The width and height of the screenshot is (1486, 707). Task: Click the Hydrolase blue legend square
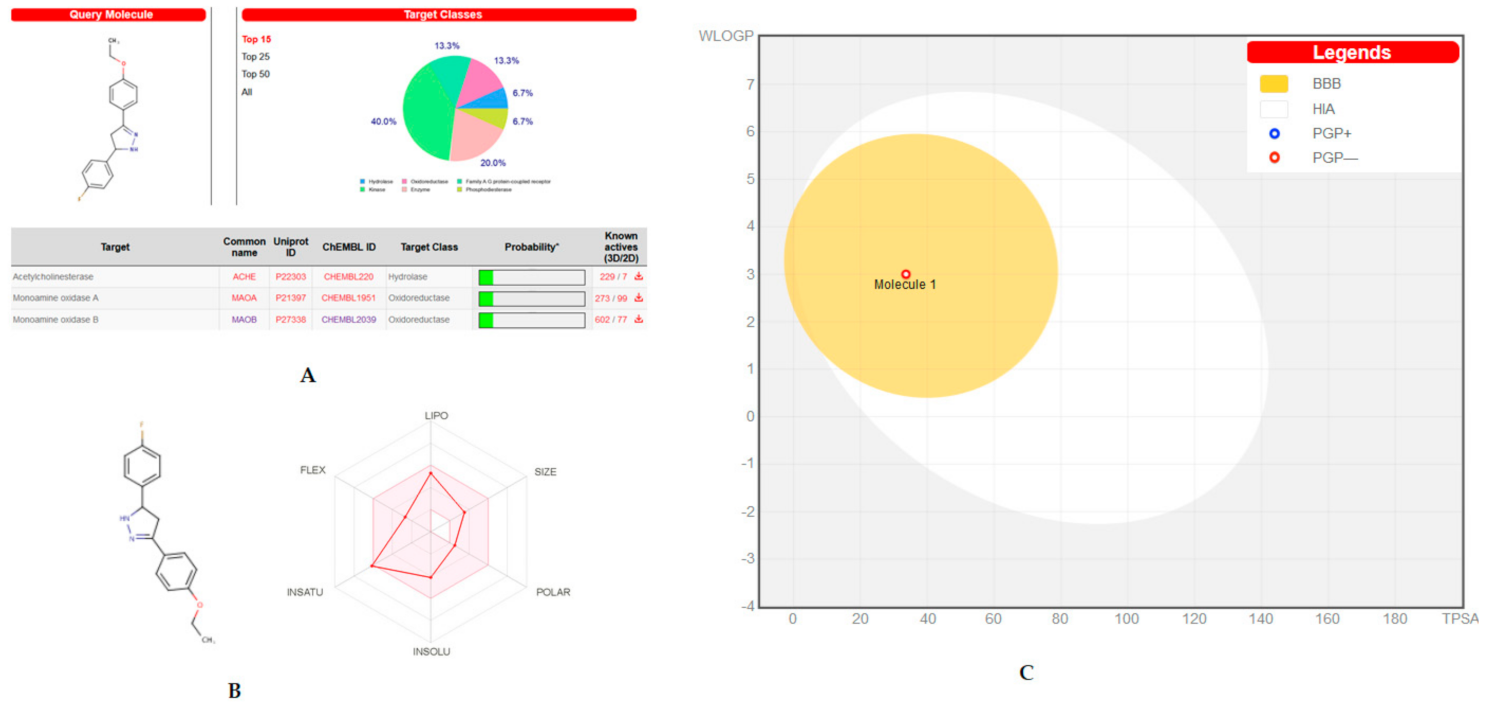[362, 181]
